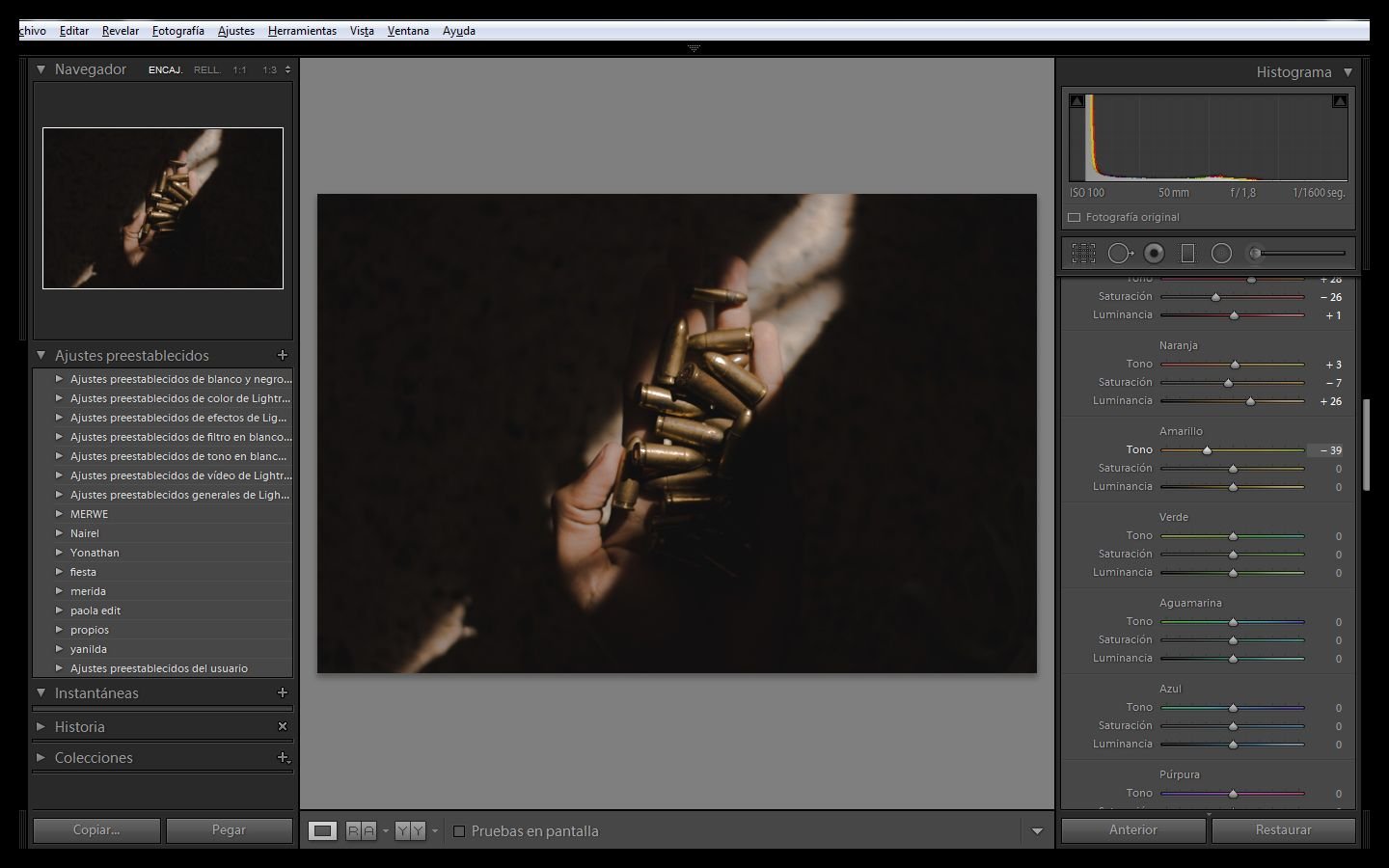Select the Adjustment Brush tool
The height and width of the screenshot is (868, 1389).
tap(1296, 253)
